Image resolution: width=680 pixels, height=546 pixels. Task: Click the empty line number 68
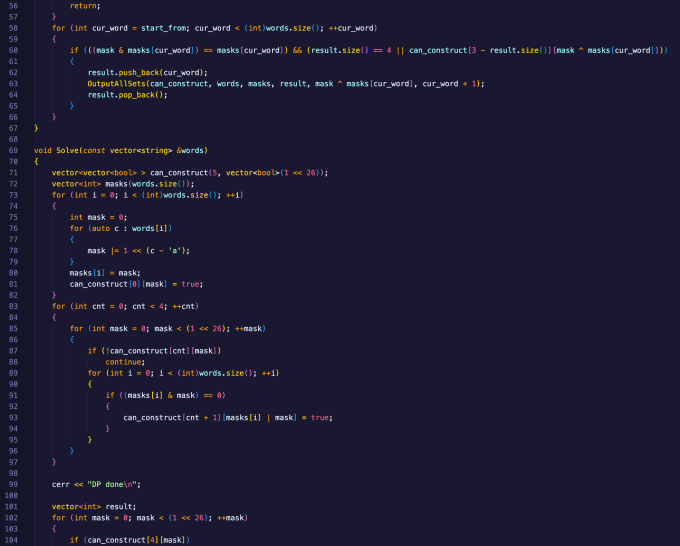click(13, 140)
